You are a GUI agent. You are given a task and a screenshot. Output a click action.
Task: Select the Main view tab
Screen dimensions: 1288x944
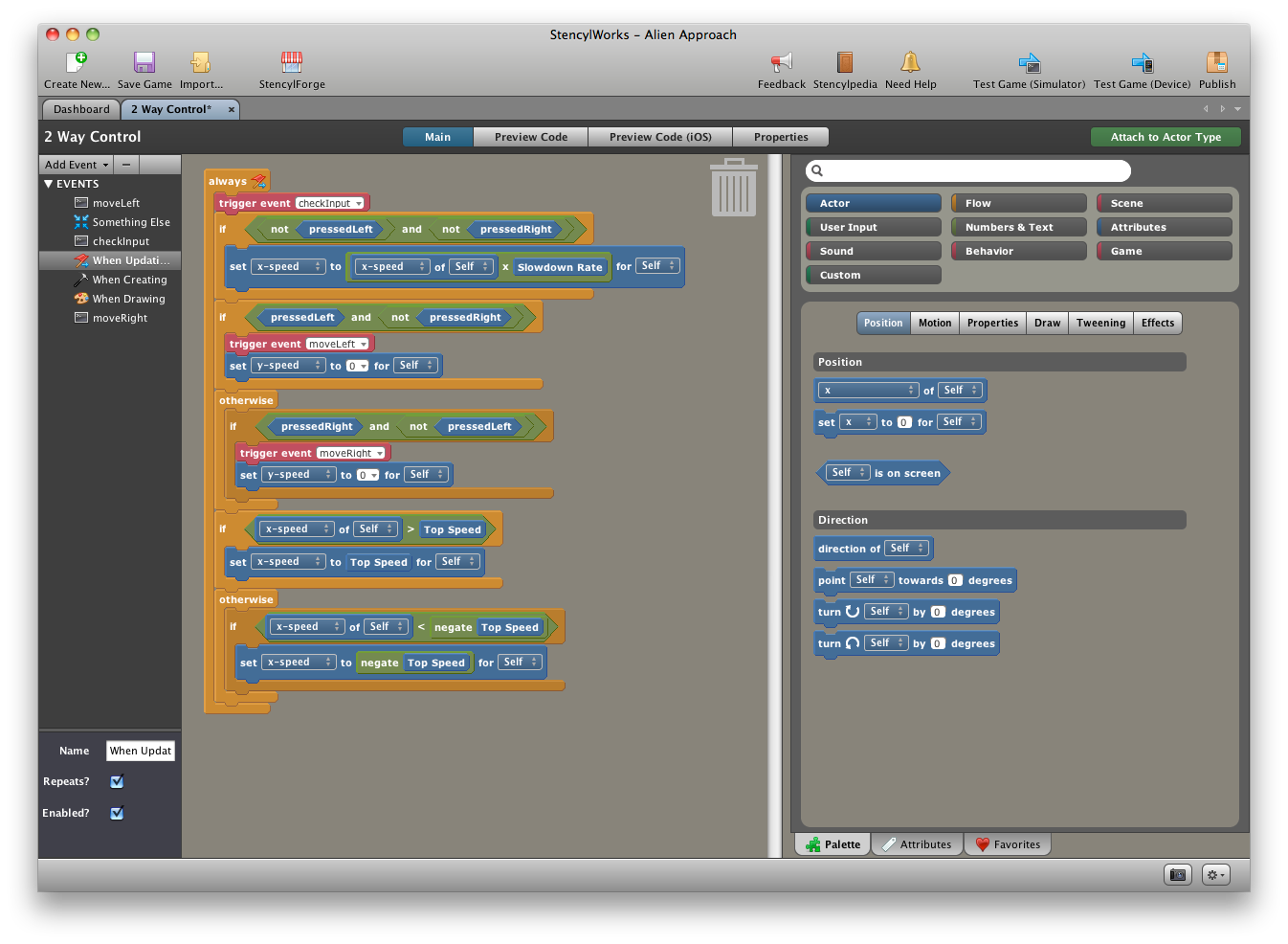point(438,137)
